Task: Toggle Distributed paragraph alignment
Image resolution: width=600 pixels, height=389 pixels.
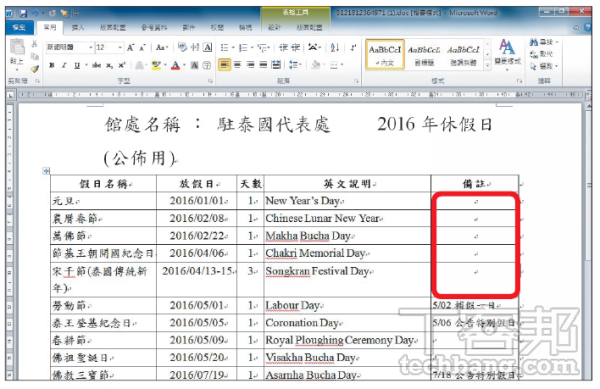Action: click(276, 65)
